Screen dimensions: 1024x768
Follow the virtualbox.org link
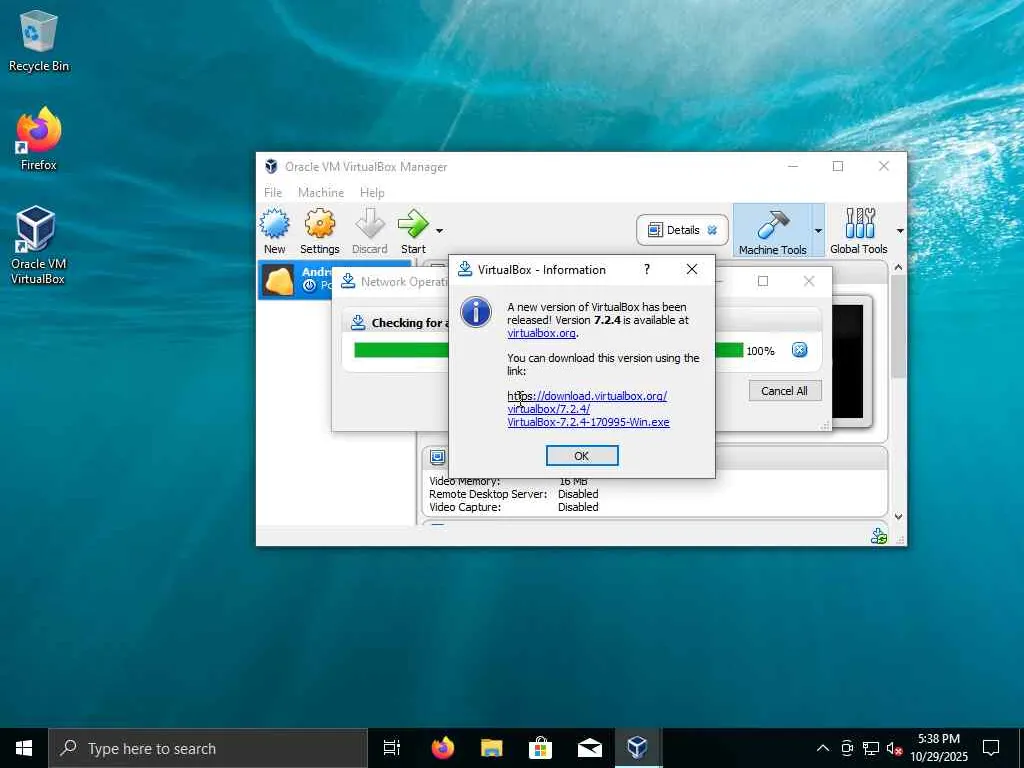[x=541, y=333]
